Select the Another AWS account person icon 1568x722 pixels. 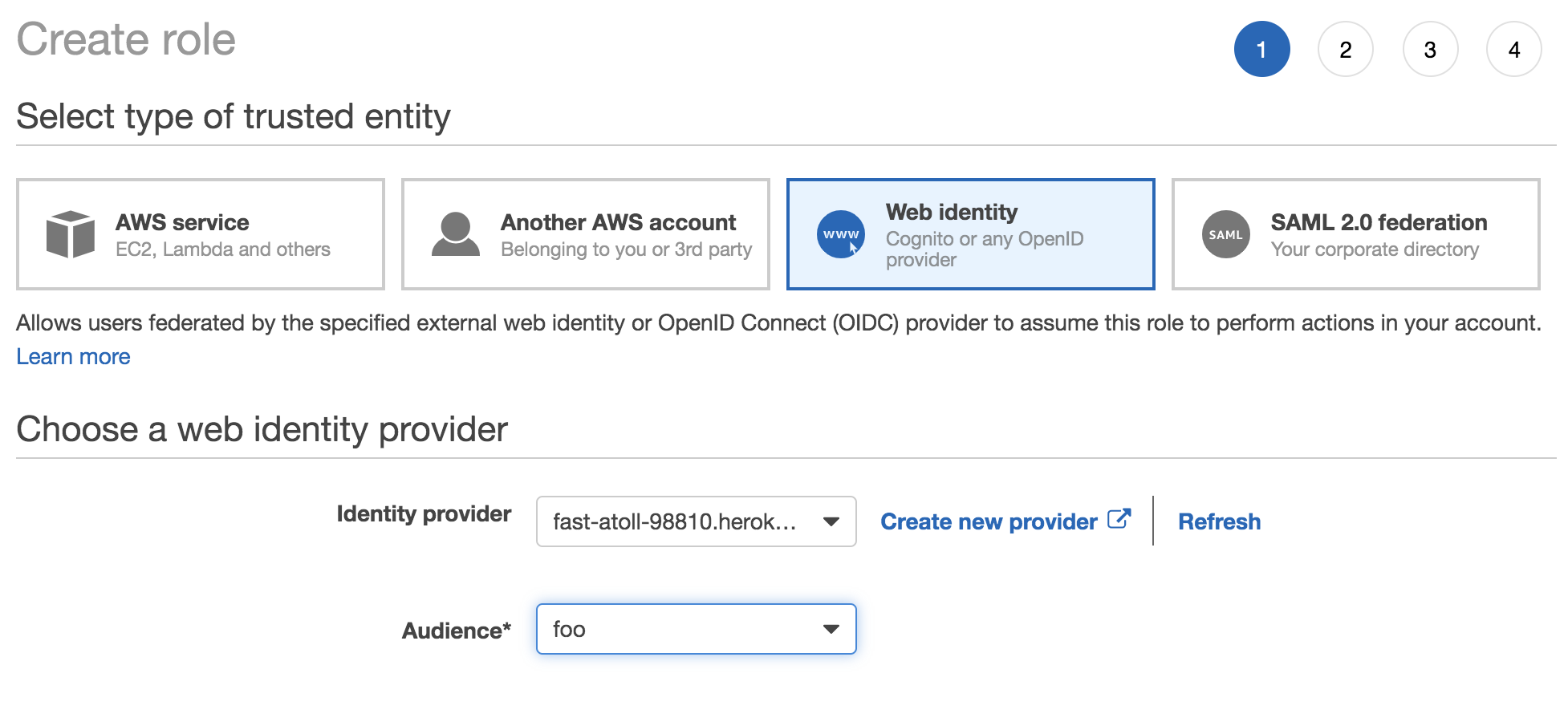456,234
